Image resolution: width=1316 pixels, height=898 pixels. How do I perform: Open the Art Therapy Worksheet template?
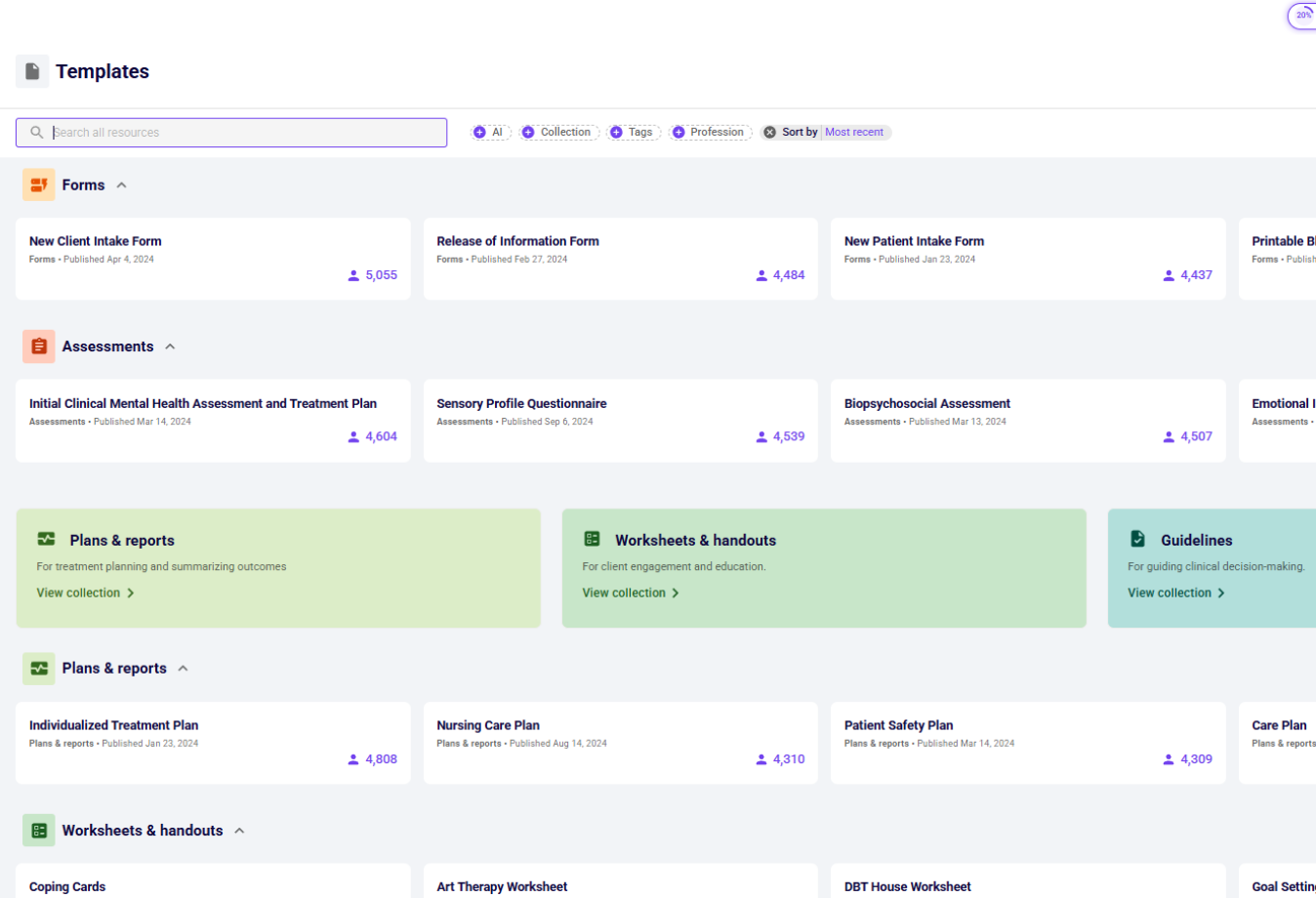(x=621, y=881)
